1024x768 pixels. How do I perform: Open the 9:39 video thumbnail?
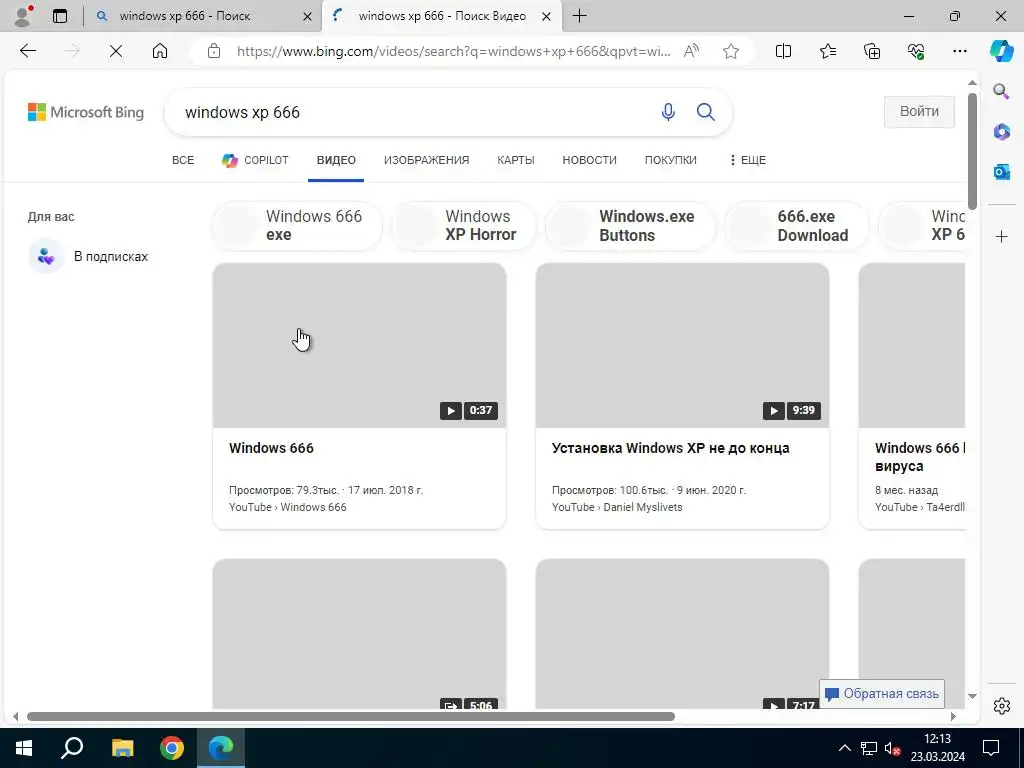682,345
